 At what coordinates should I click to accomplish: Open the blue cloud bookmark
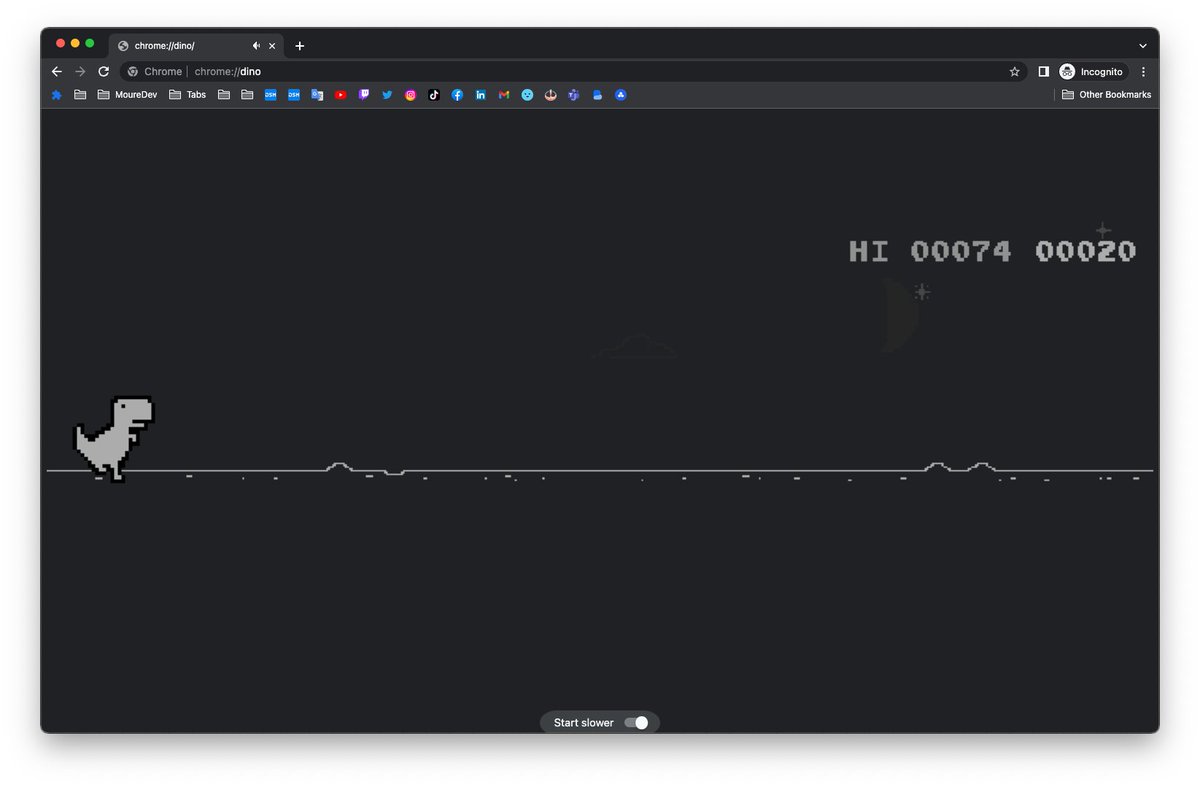(597, 95)
